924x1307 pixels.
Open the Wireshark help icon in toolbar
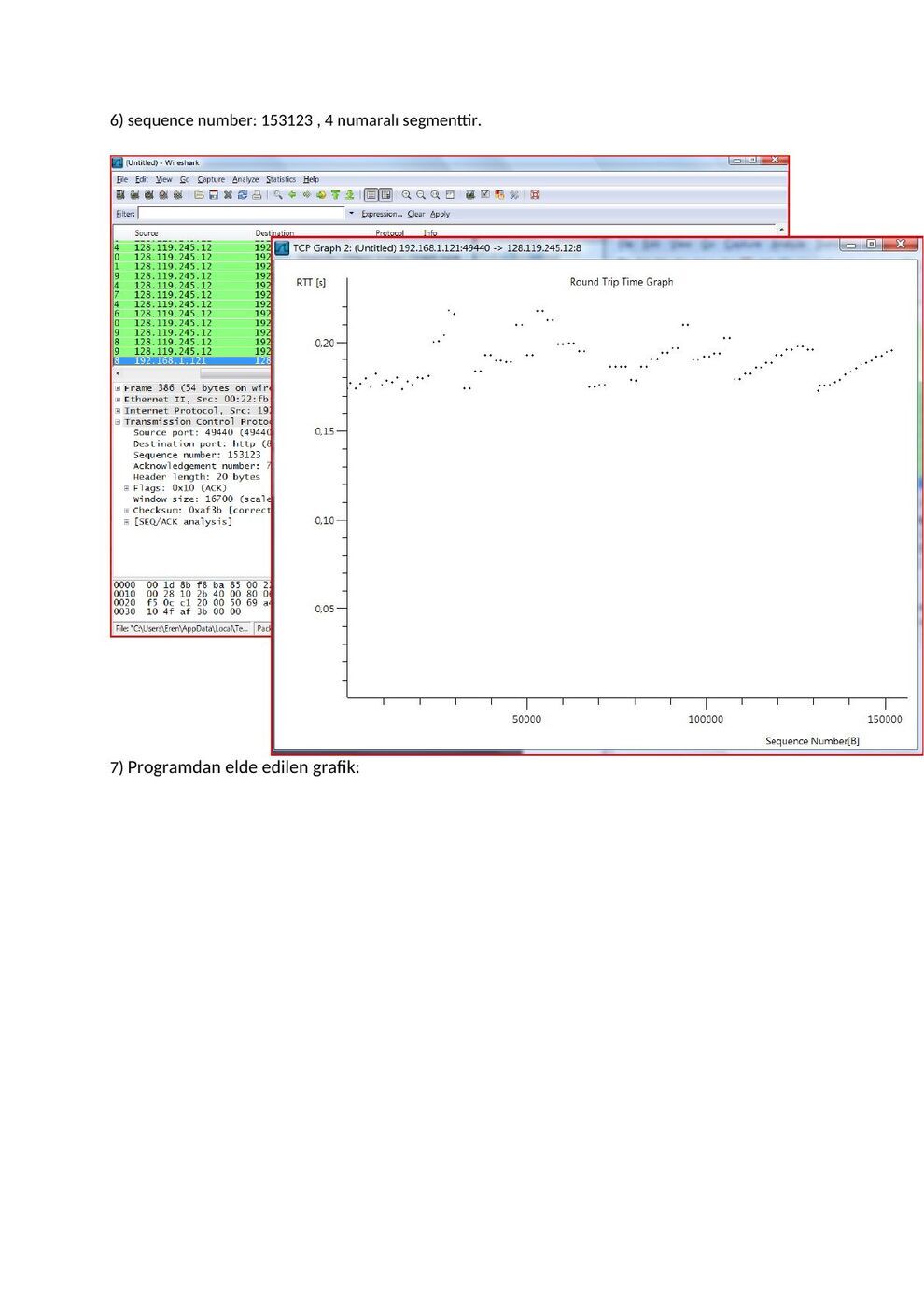pos(535,195)
